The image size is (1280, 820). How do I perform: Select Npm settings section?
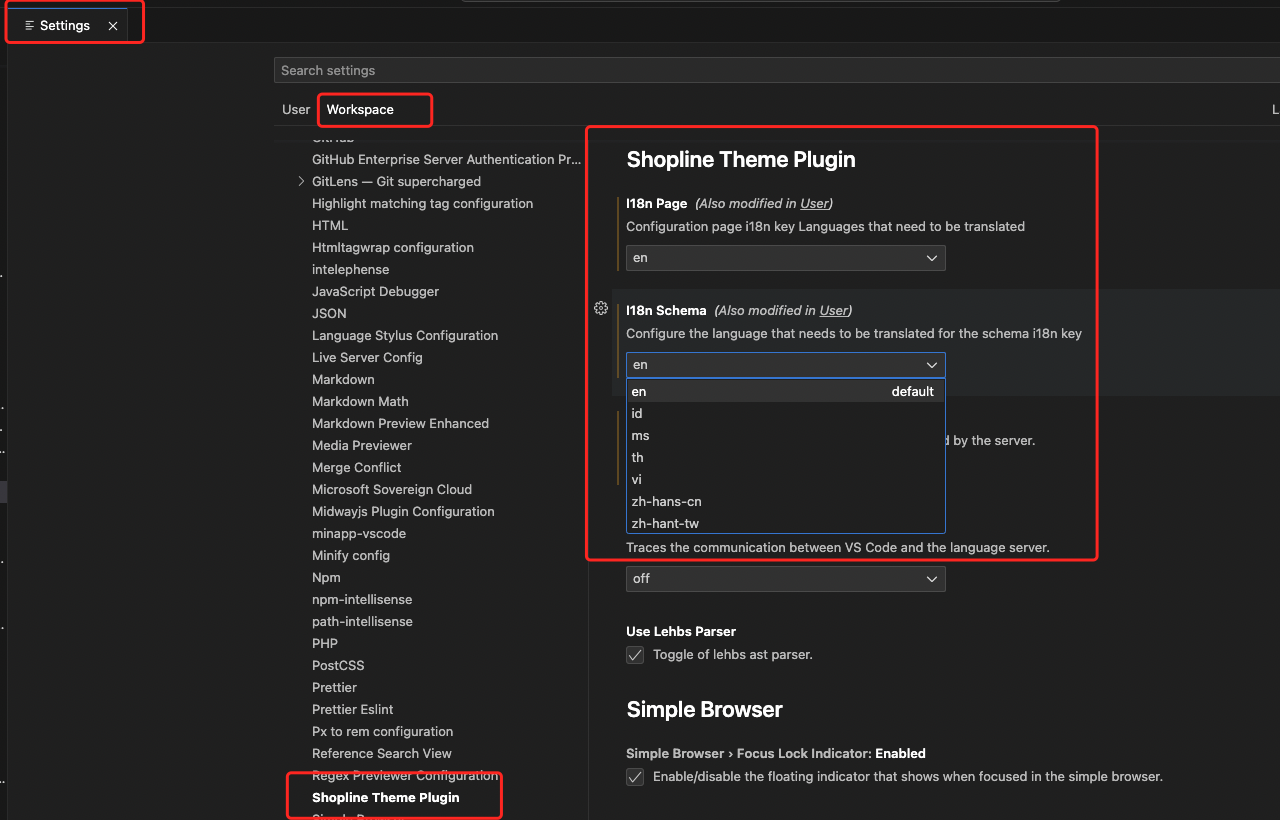click(326, 577)
